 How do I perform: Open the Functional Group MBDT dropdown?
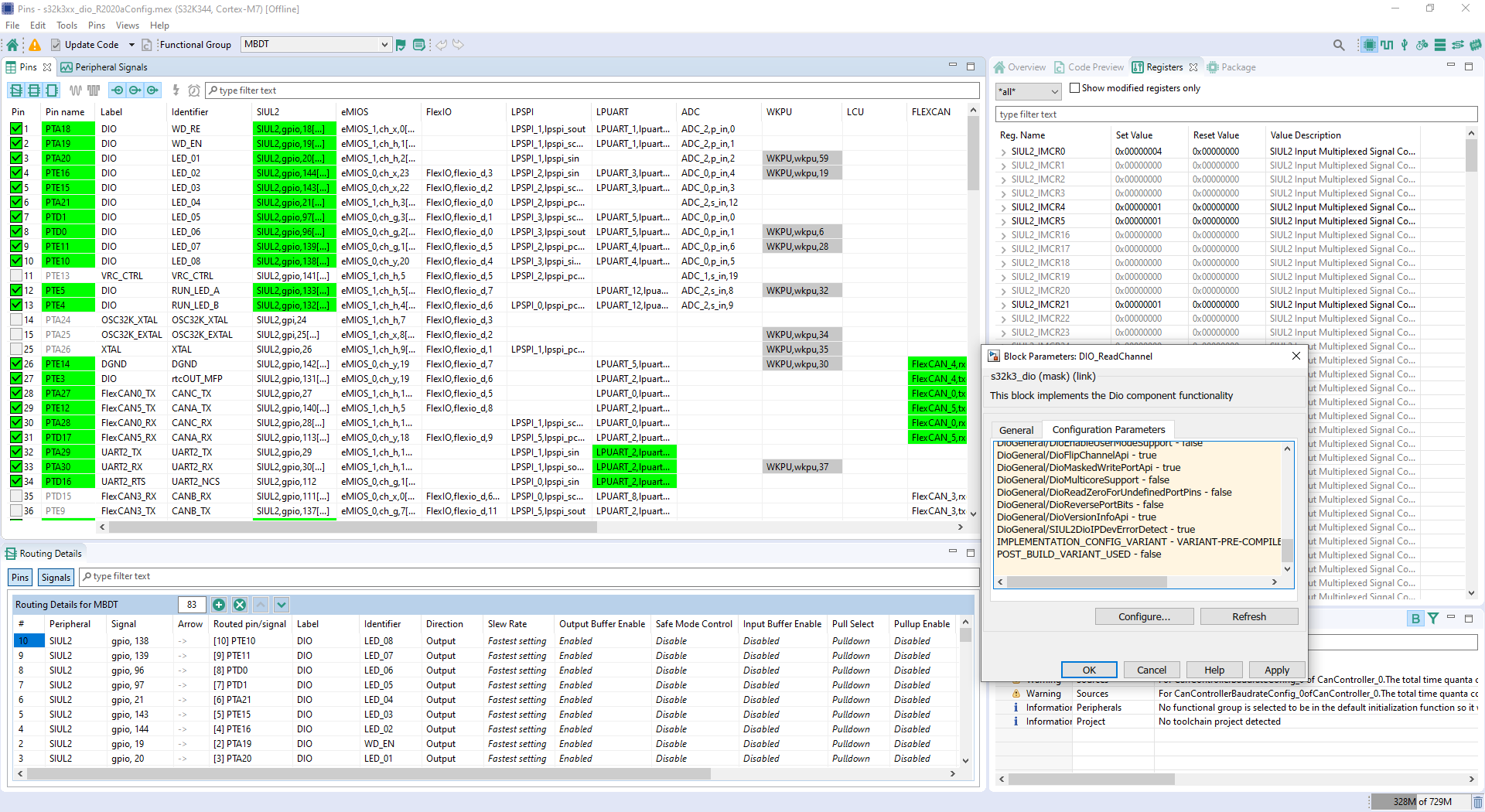tap(384, 44)
